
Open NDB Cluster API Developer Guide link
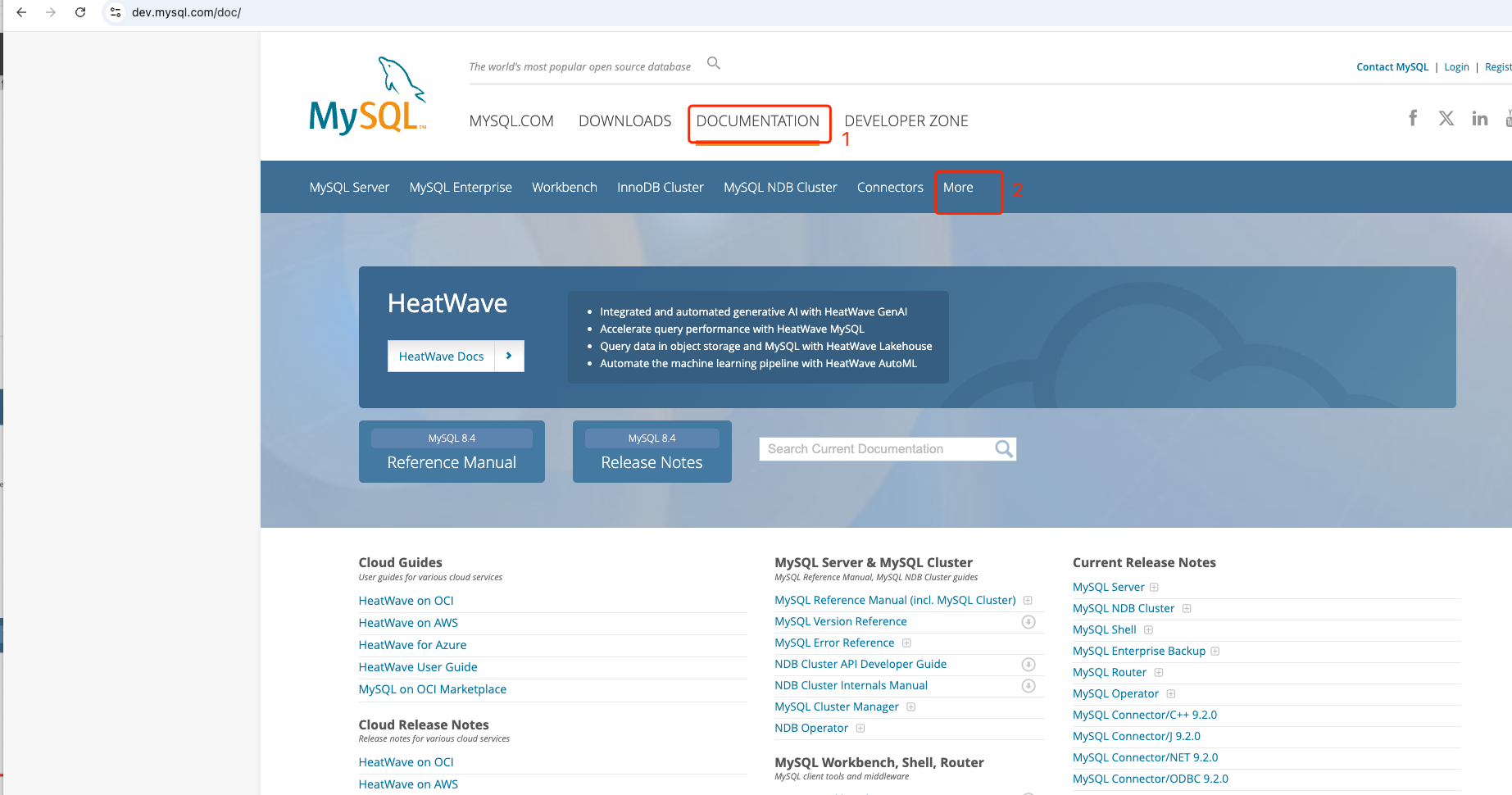coord(860,665)
